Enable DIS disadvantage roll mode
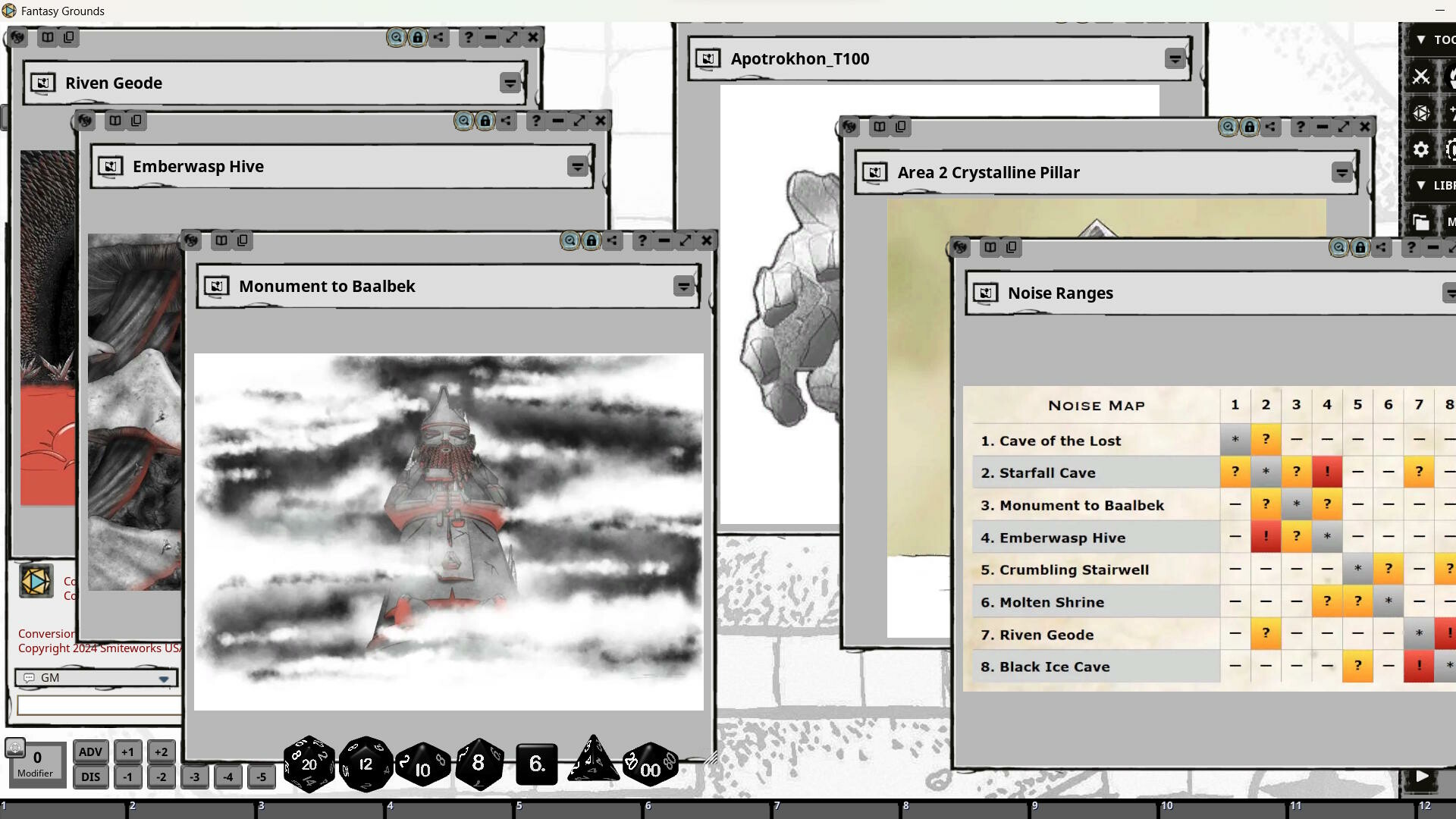 pyautogui.click(x=90, y=777)
